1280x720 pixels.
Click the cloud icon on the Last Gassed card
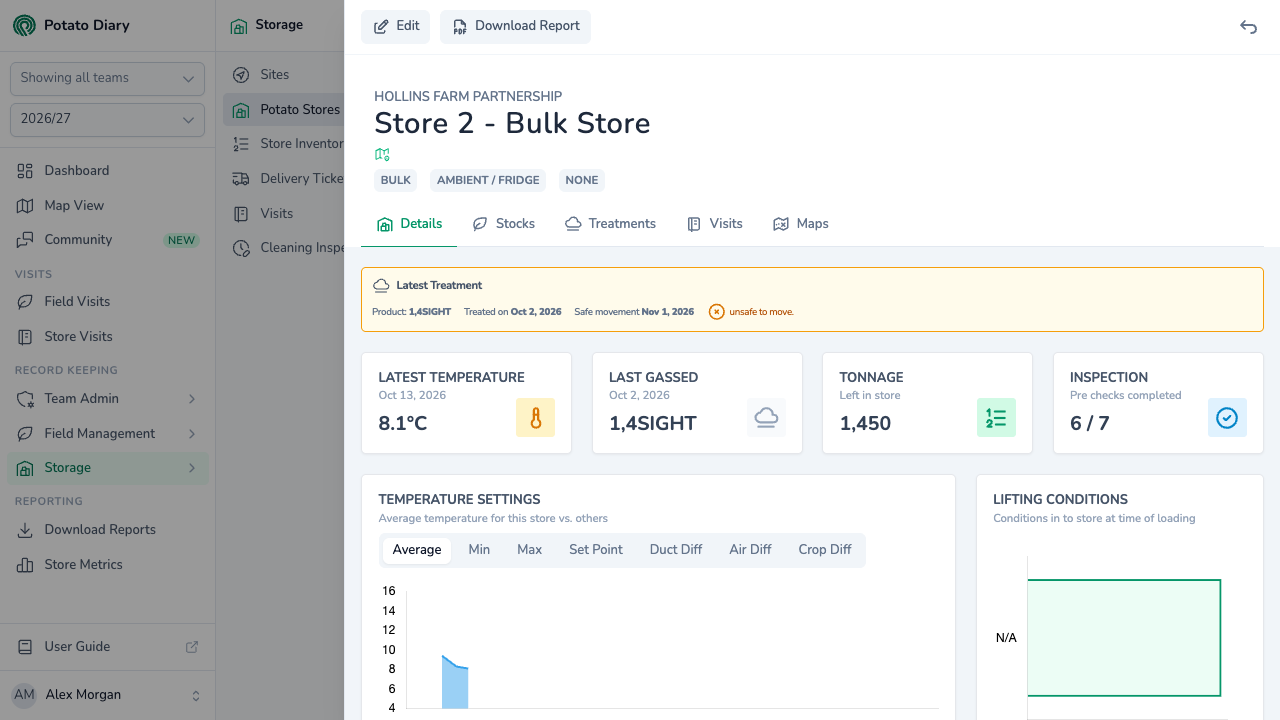click(766, 418)
